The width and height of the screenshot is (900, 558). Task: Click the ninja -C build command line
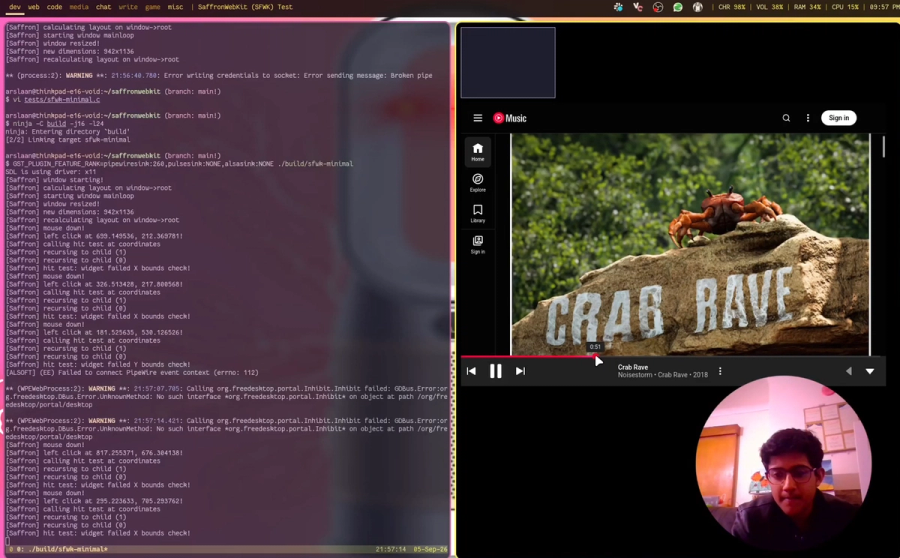point(55,123)
